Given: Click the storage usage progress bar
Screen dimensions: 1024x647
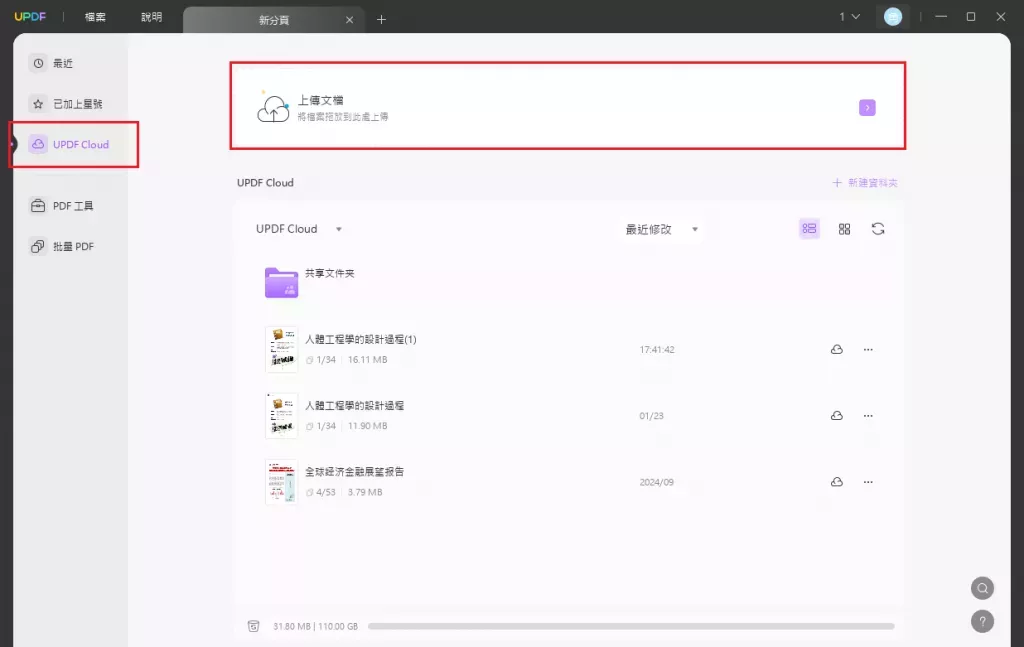Looking at the screenshot, I should pyautogui.click(x=631, y=626).
